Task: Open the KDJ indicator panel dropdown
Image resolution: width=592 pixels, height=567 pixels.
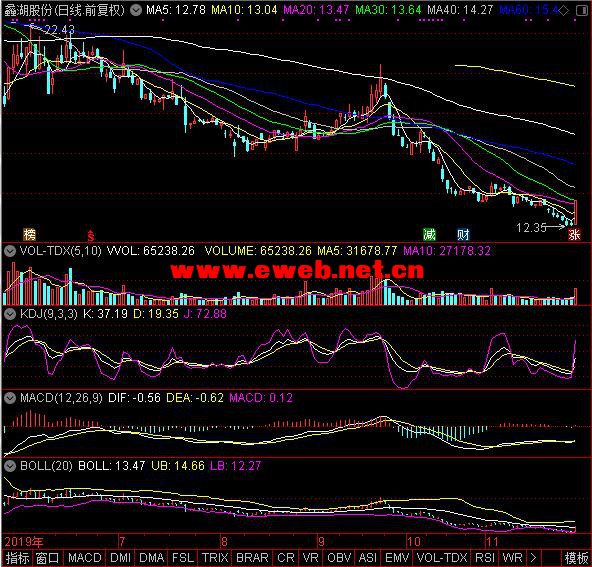Action: pos(10,314)
